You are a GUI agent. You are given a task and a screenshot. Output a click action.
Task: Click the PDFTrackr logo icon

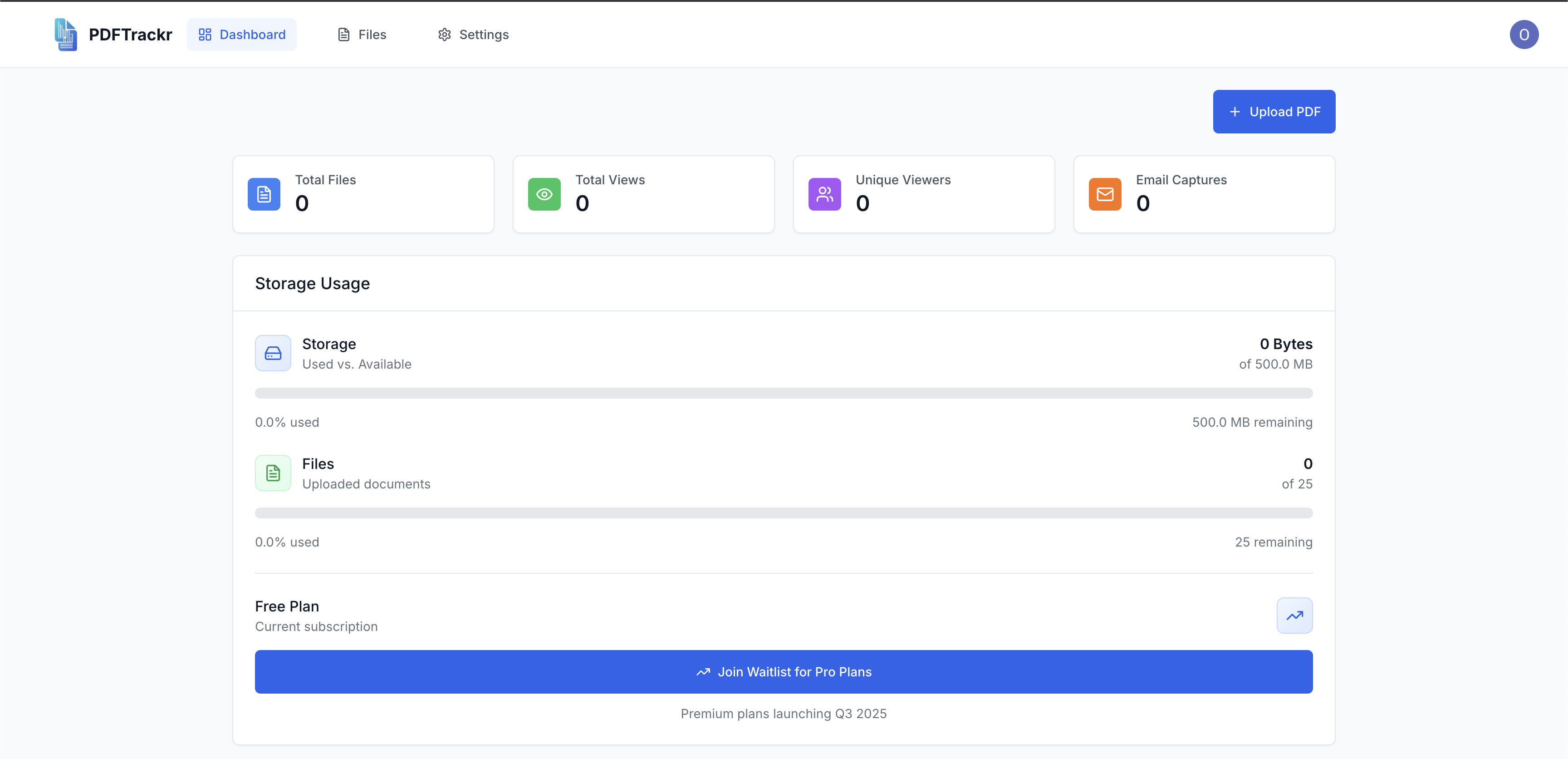pos(66,34)
